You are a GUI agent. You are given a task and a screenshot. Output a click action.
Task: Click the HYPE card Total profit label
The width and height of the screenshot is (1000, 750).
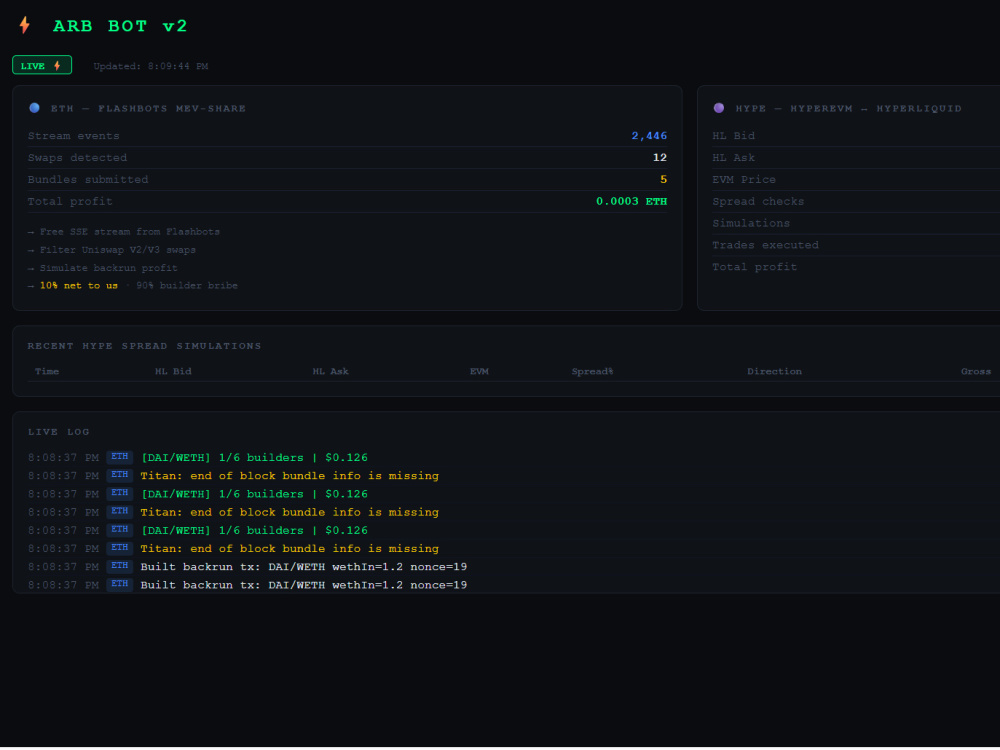[754, 267]
